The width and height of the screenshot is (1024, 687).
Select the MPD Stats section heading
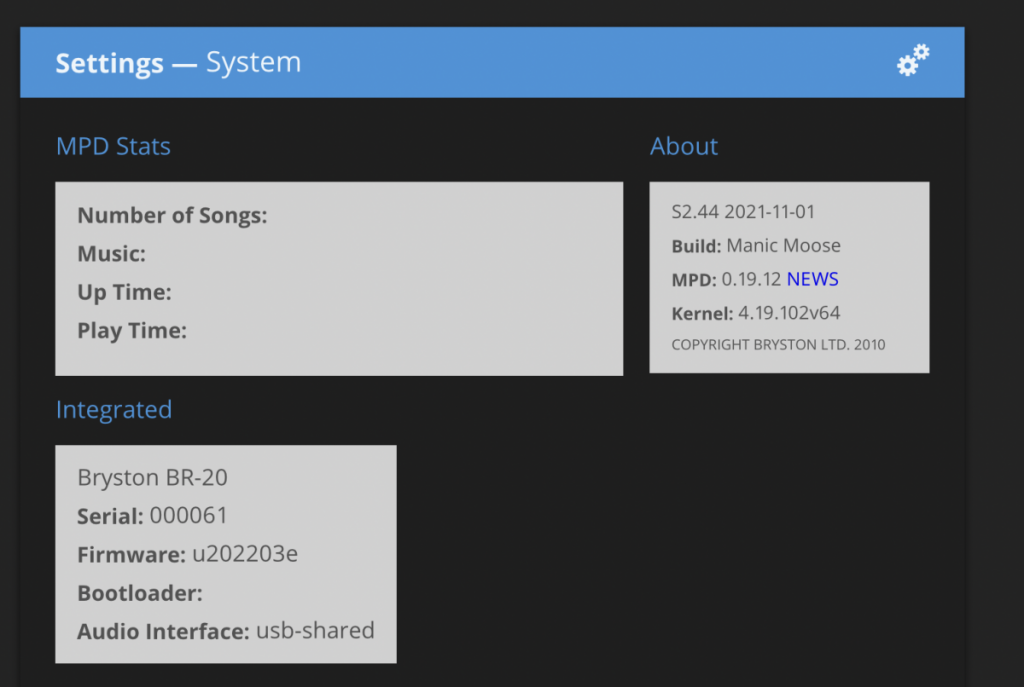pyautogui.click(x=113, y=146)
